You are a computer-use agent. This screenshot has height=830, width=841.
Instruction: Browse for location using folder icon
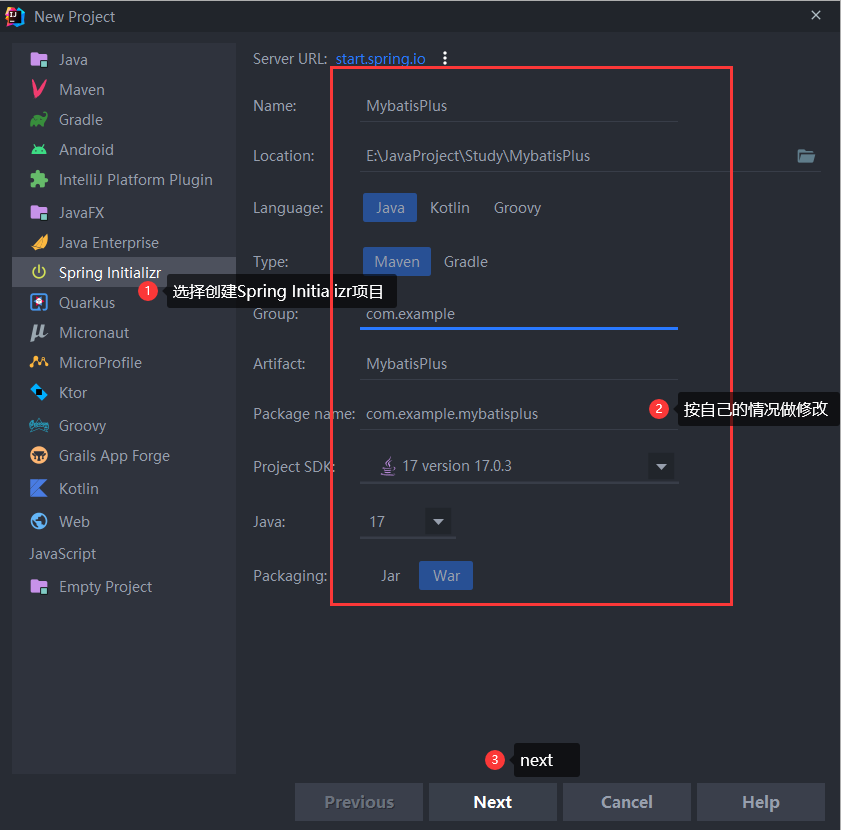[806, 156]
